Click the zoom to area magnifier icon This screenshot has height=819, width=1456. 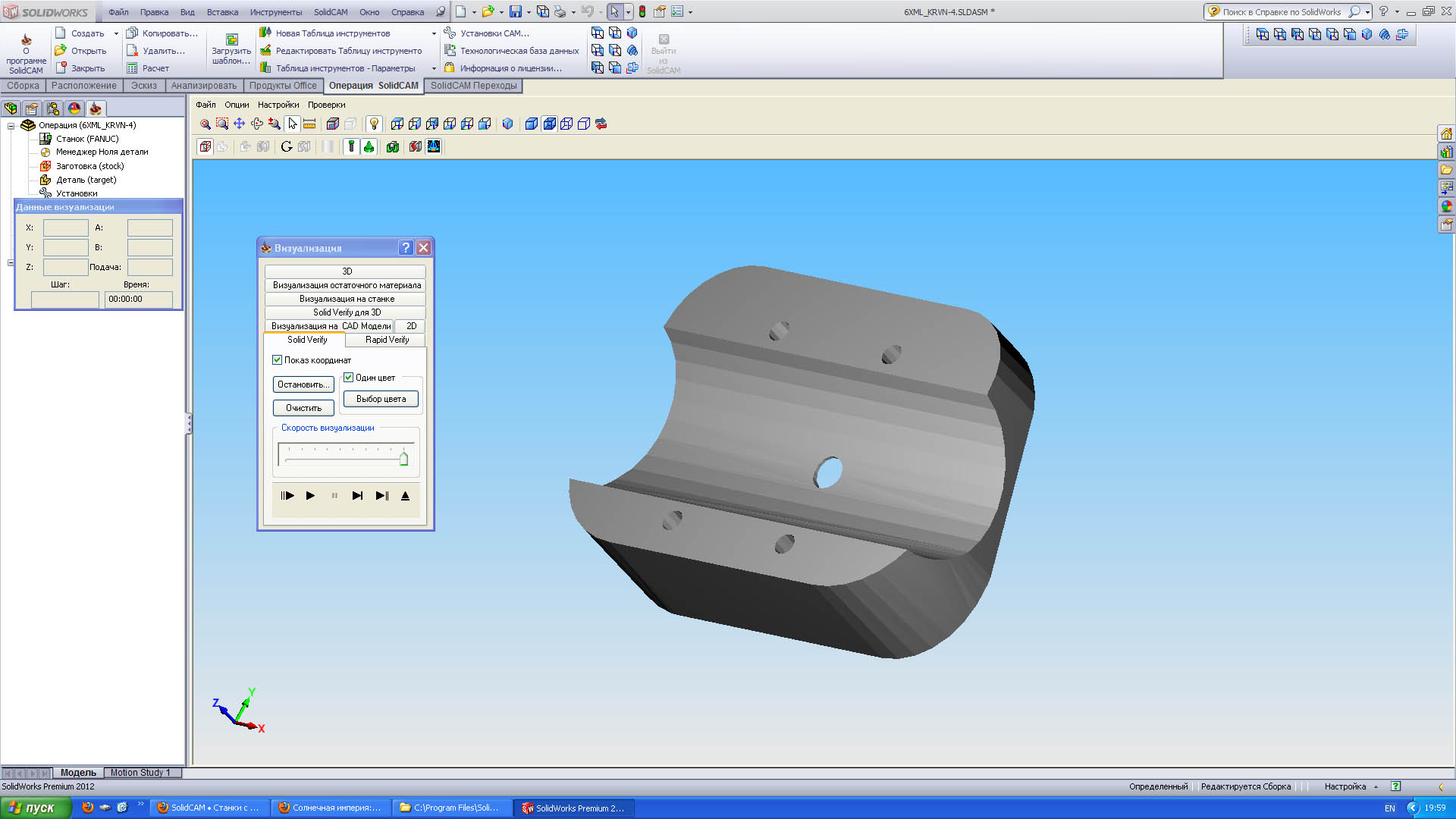[x=221, y=124]
